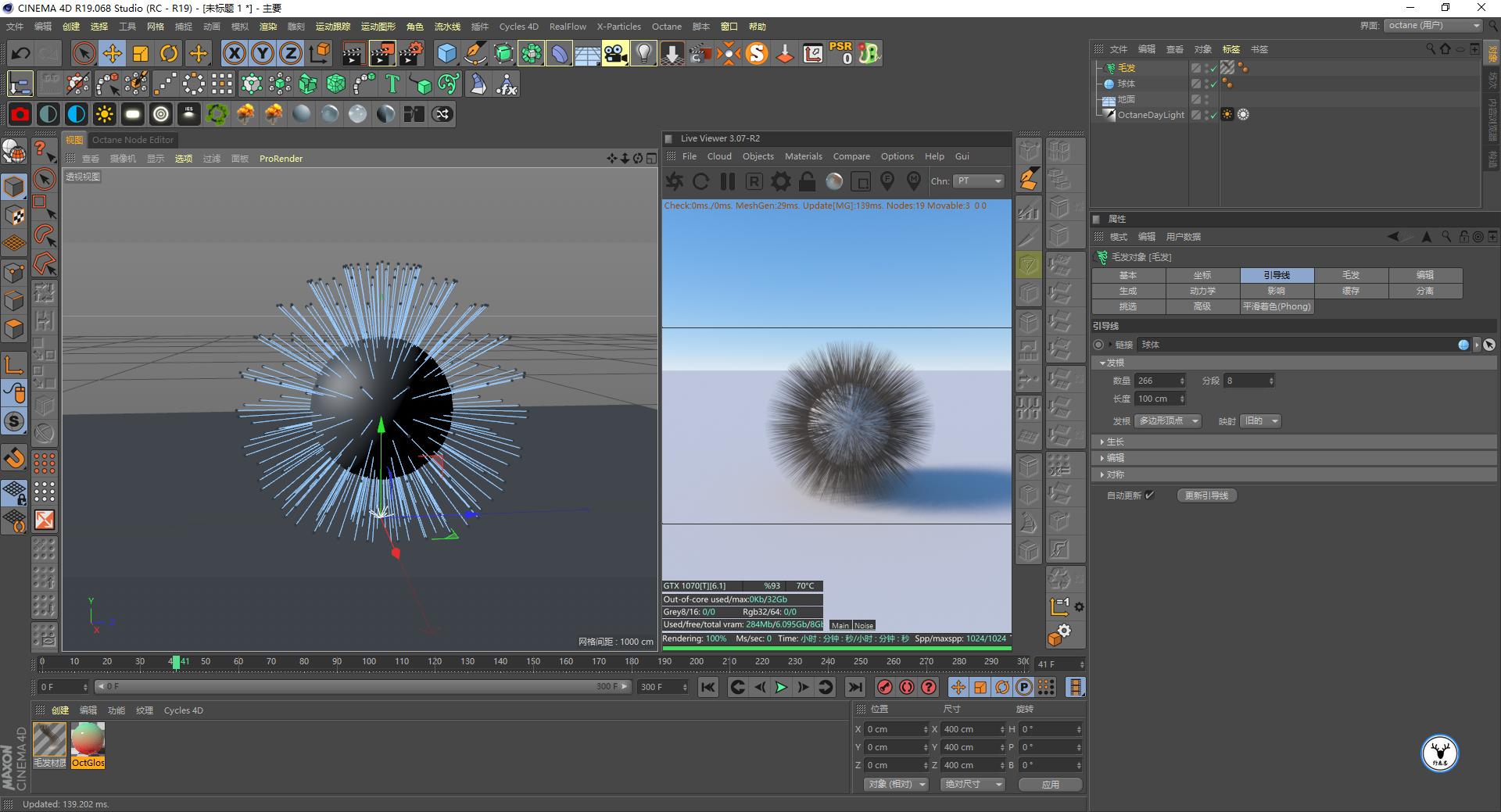Enable rendering of the 毛发 object checkmark
1501x812 pixels.
pyautogui.click(x=1213, y=68)
